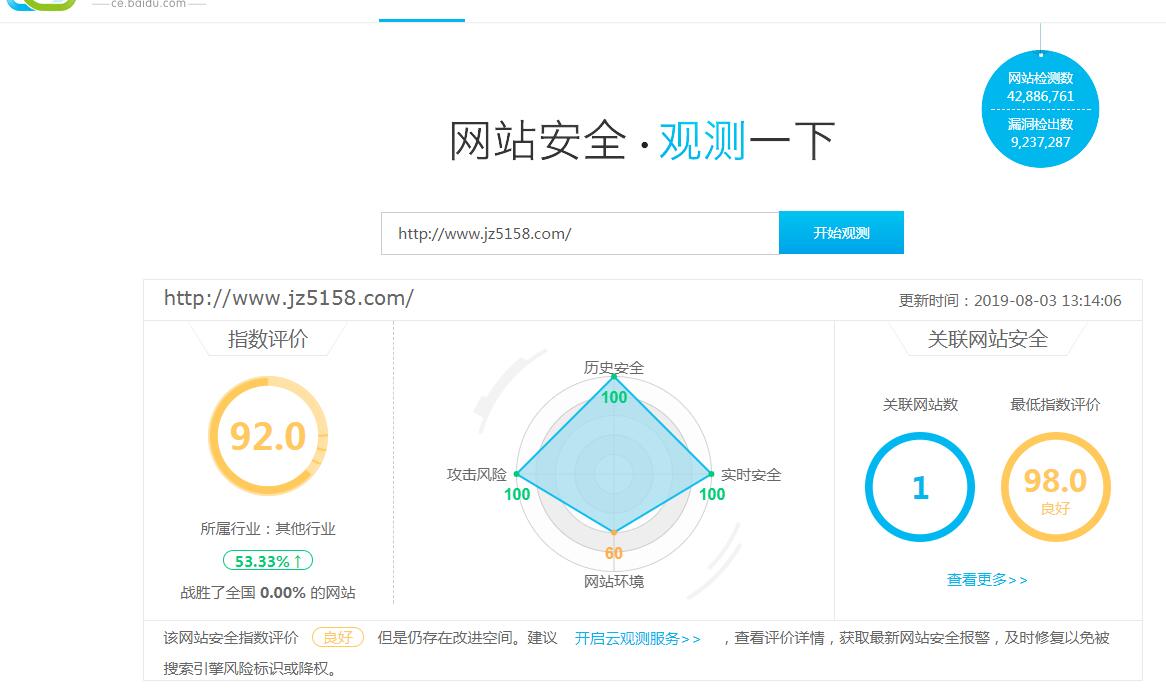Click the 战胜了全国 0.00% 的网站 text
The image size is (1166, 690).
click(x=268, y=593)
